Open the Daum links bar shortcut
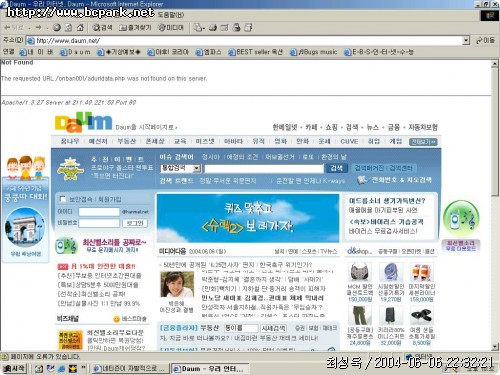Viewport: 500px width, 375px height. [75, 52]
